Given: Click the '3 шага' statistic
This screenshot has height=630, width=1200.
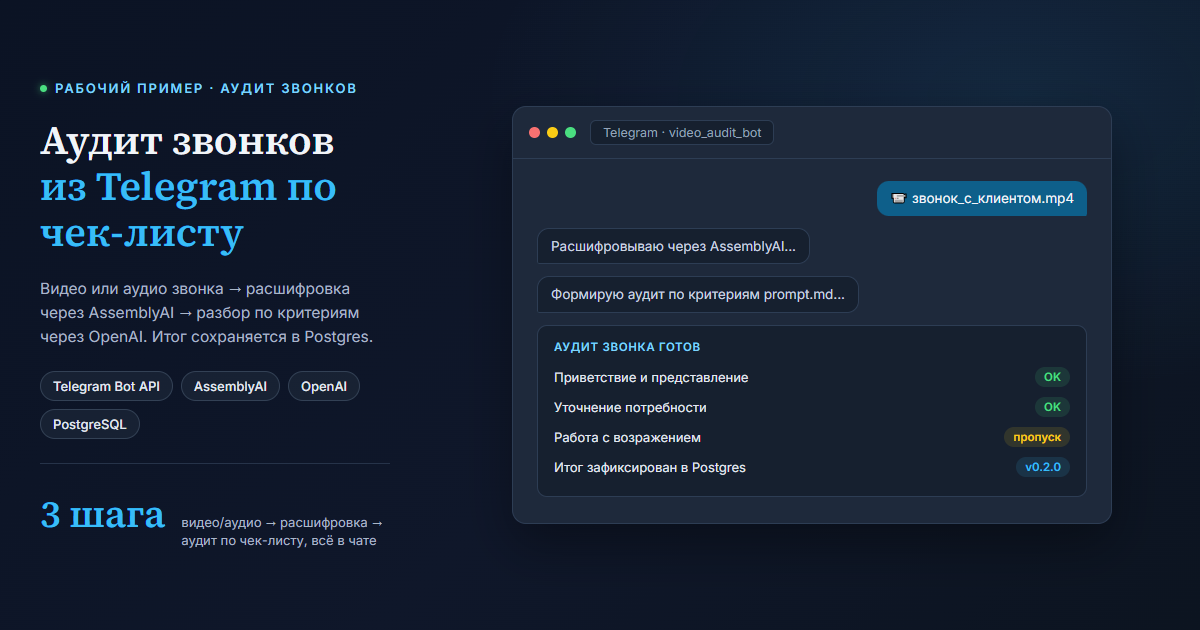Looking at the screenshot, I should 102,515.
